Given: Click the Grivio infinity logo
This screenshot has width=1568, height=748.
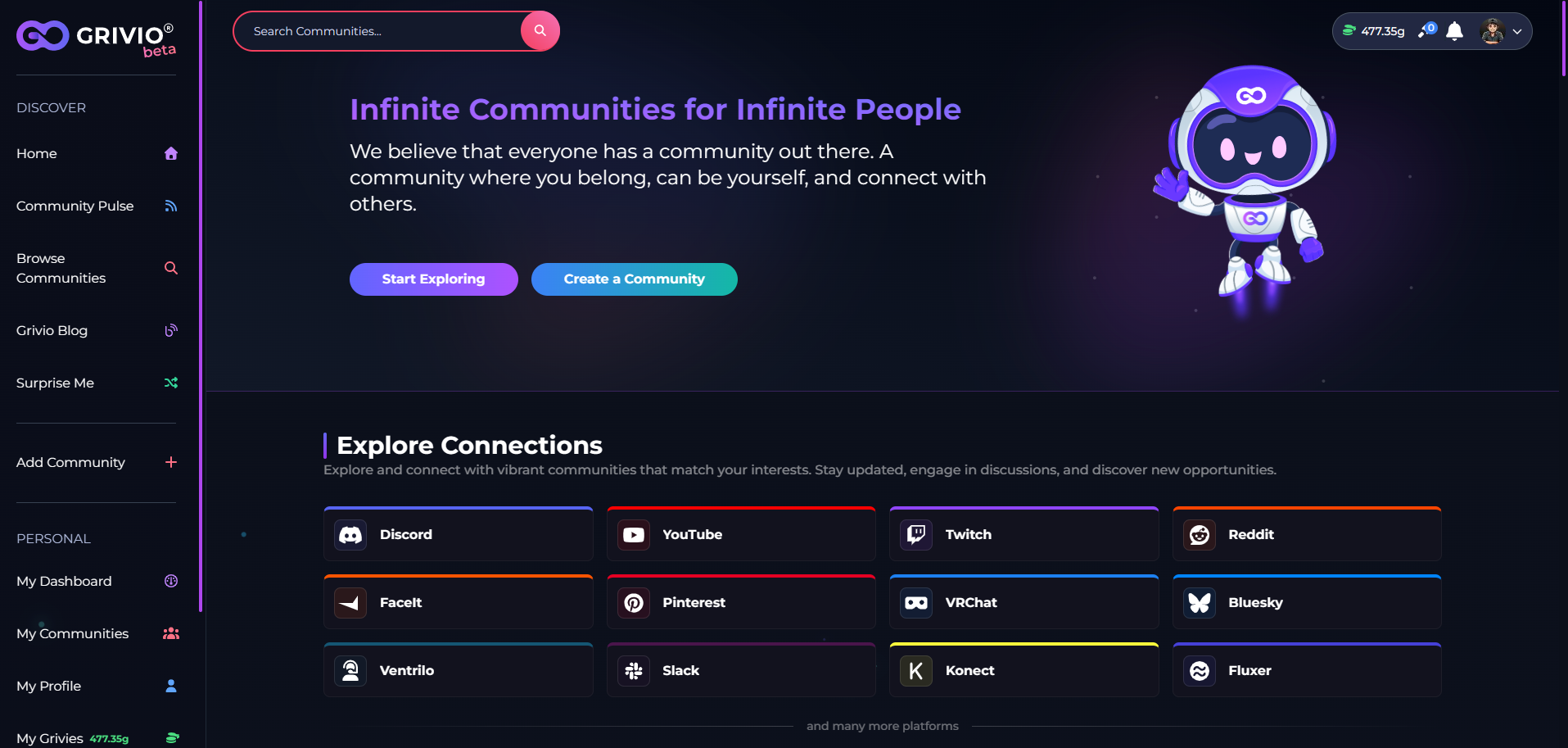Looking at the screenshot, I should [x=43, y=36].
